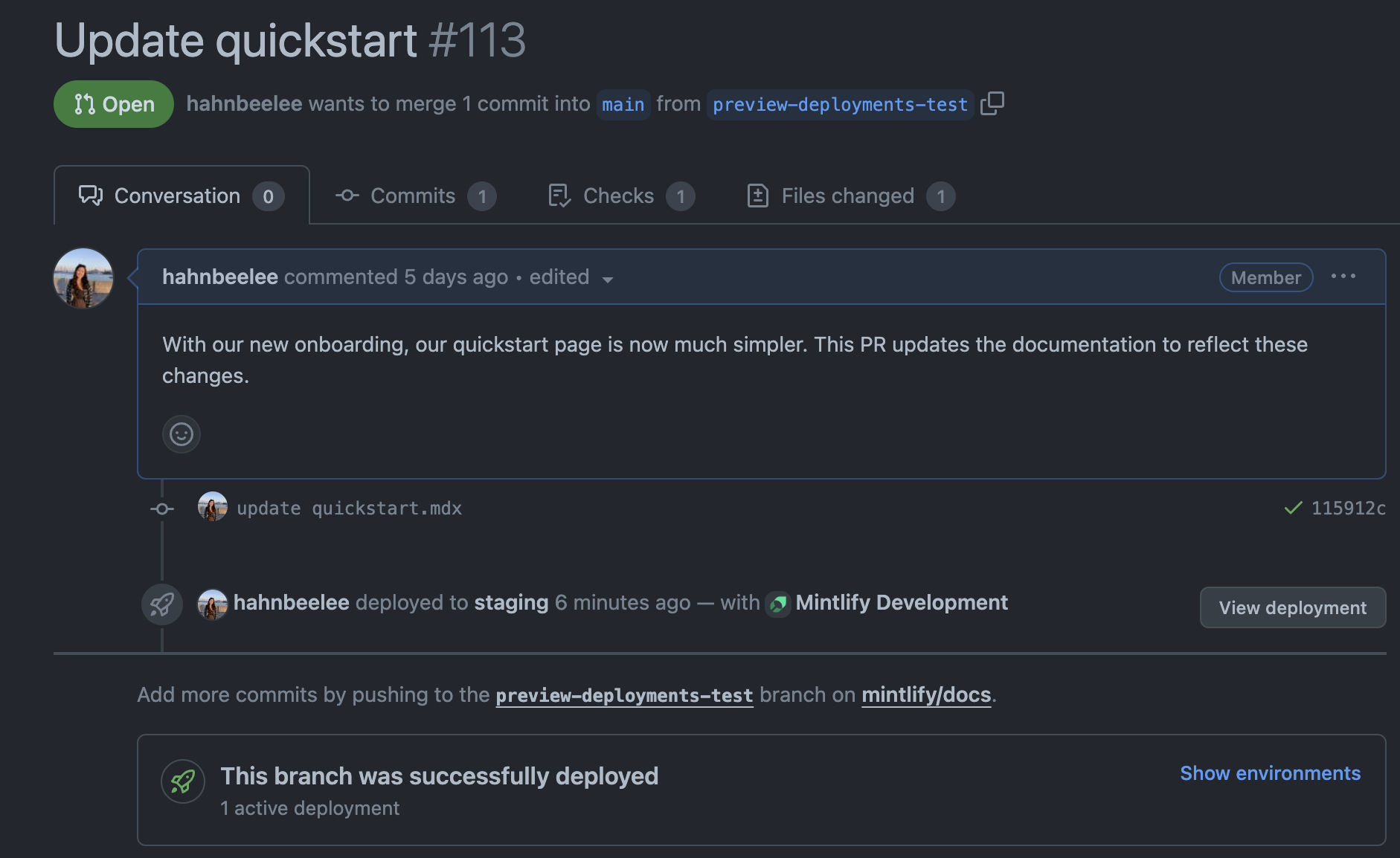Click hahnbeelee's large avatar beside the comment

tap(83, 278)
